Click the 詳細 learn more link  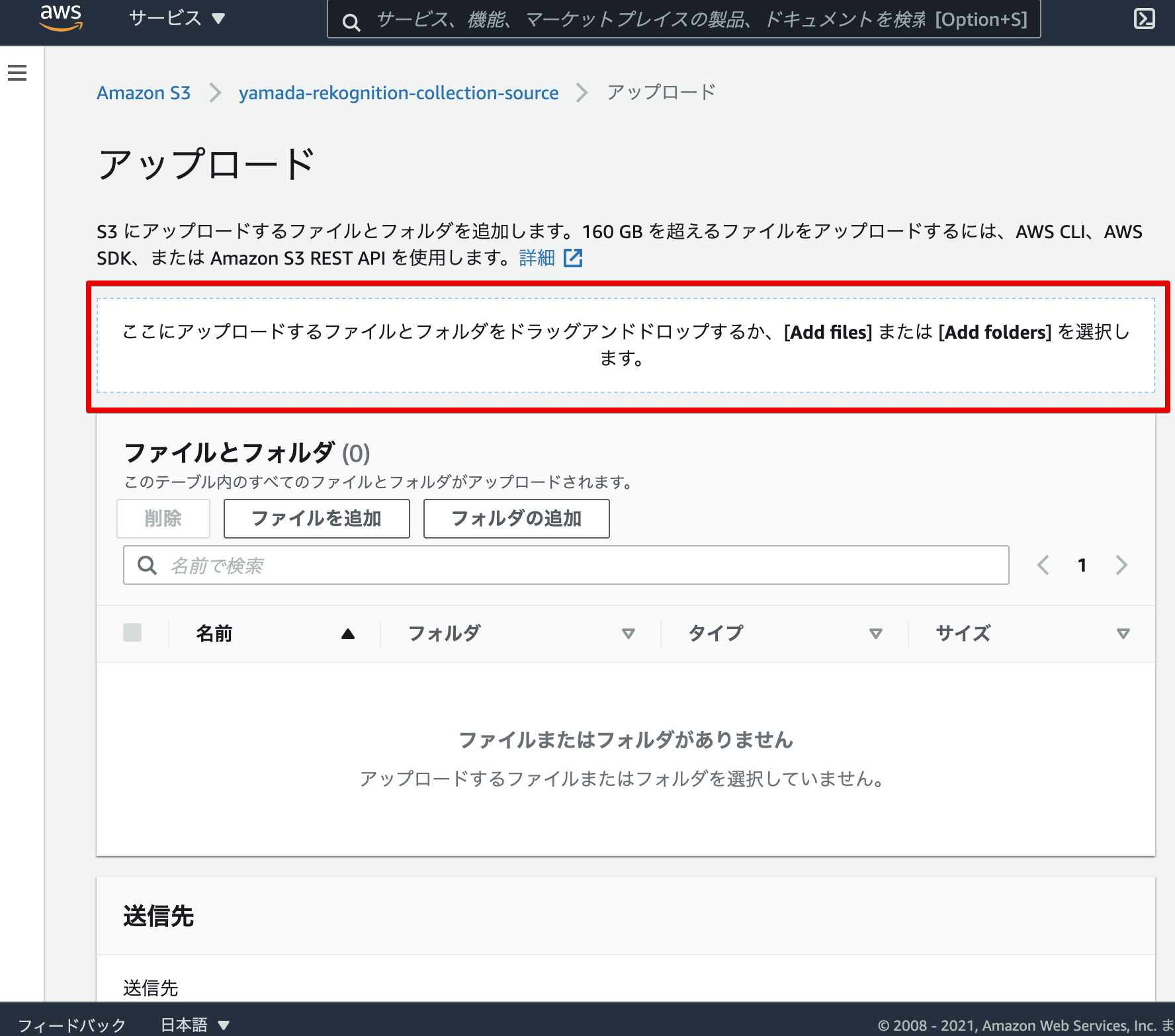click(x=537, y=257)
